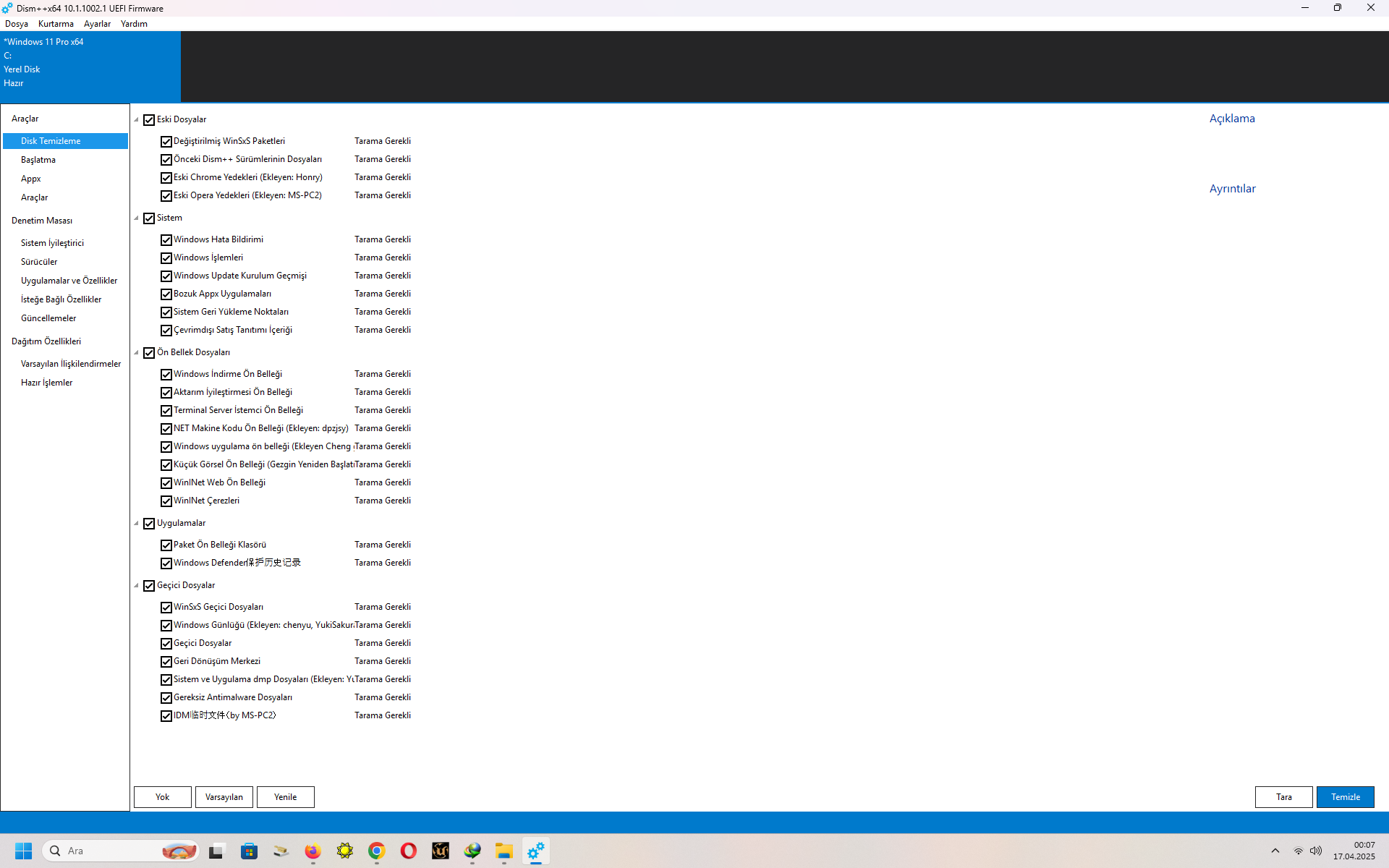
Task: Click the Windows Start button
Action: click(24, 851)
